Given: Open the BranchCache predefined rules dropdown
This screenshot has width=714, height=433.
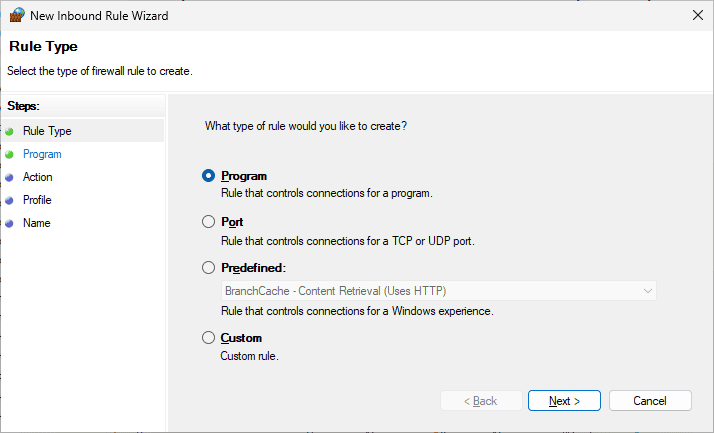Looking at the screenshot, I should coord(438,291).
